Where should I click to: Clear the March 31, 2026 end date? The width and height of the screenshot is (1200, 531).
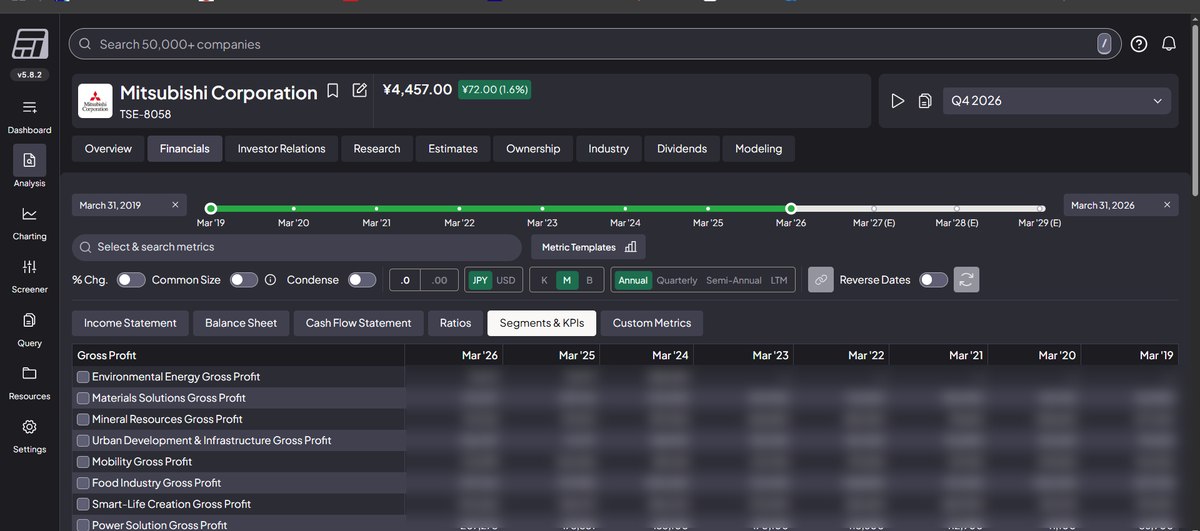pos(1167,205)
